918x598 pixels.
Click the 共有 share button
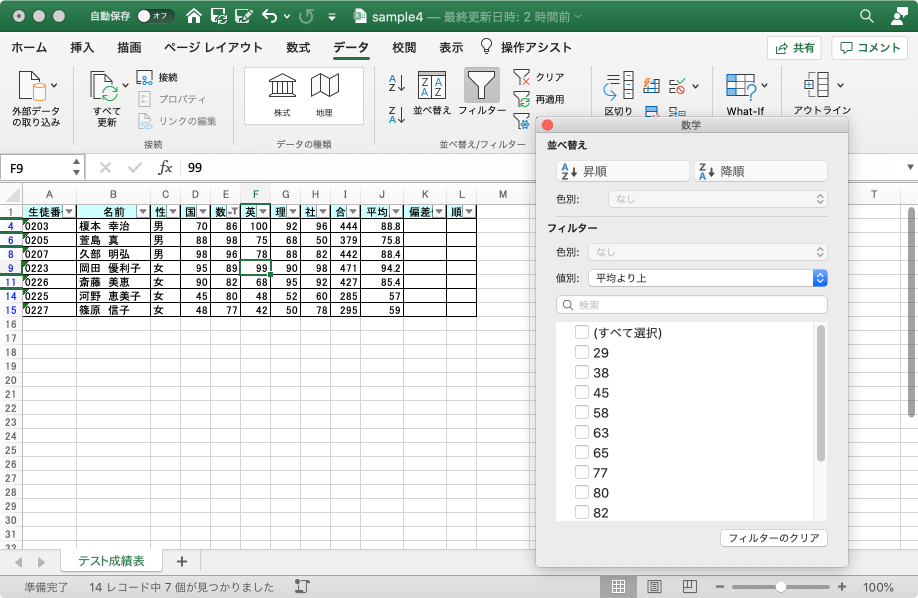coord(794,48)
